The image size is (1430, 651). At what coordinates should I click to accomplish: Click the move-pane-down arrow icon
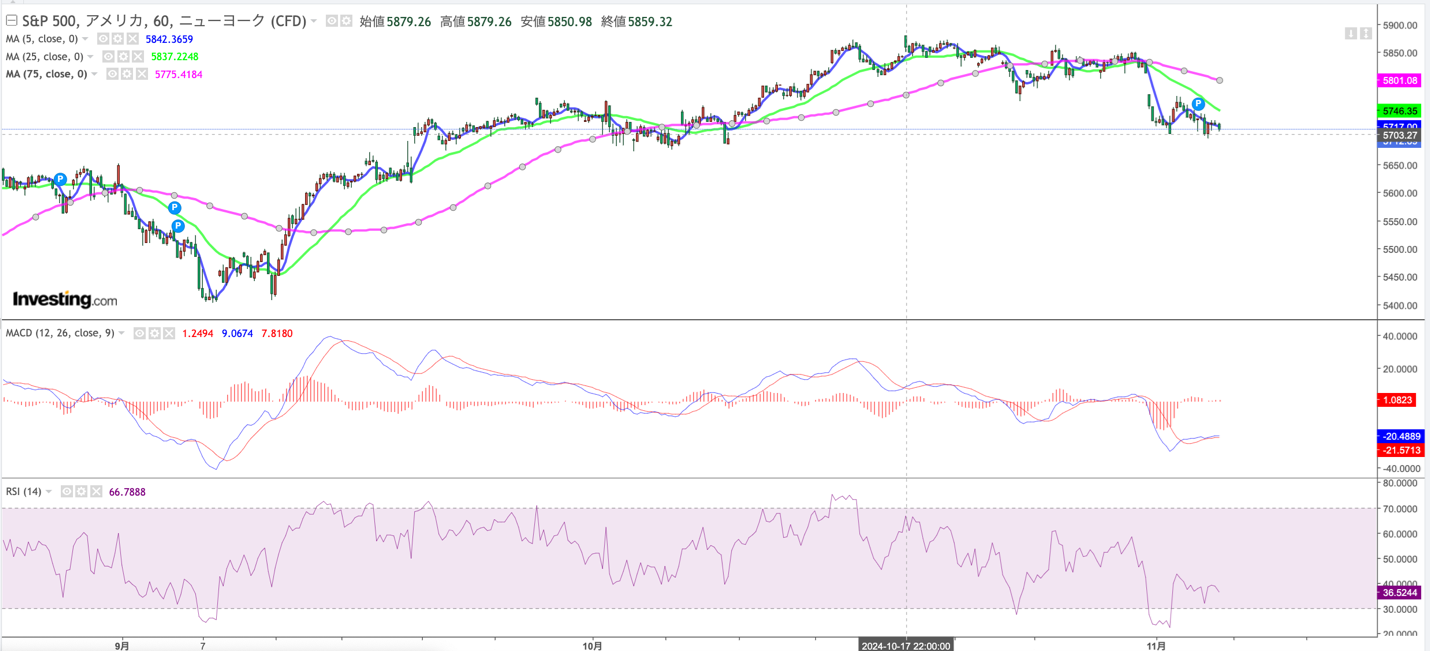(x=1351, y=33)
